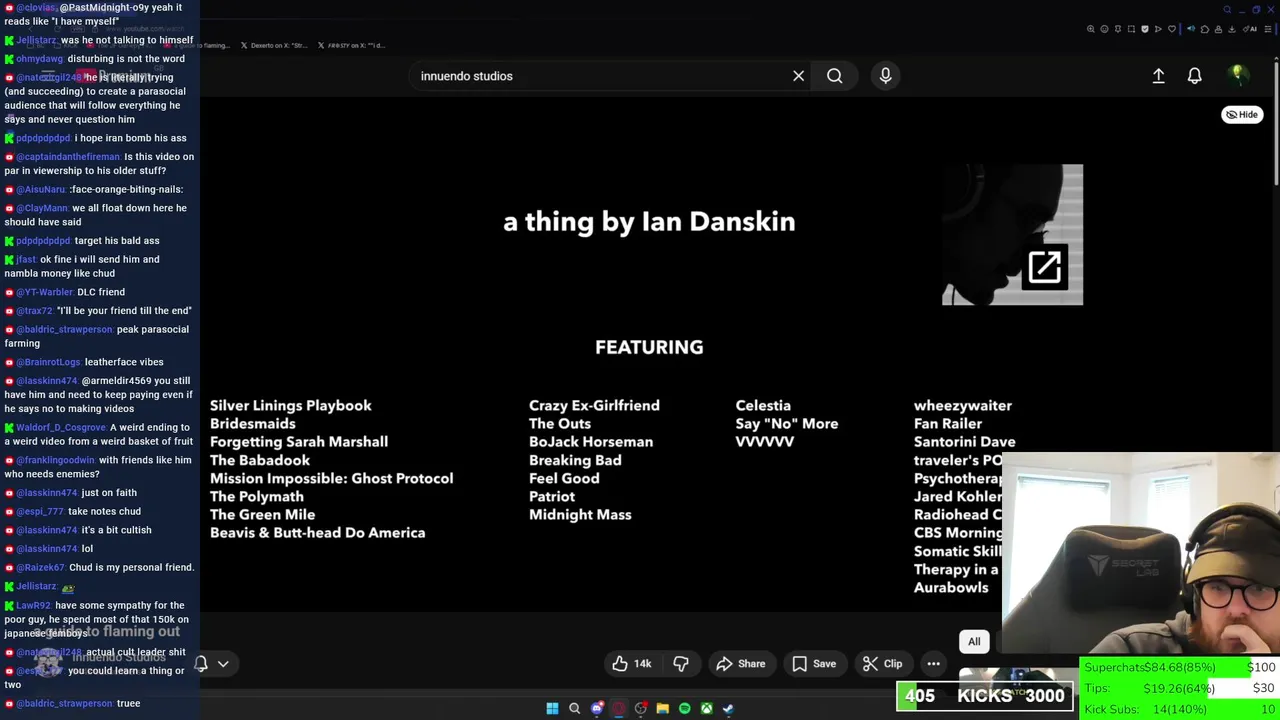Switch to 'FR0STY on X' browser tab
Image resolution: width=1280 pixels, height=720 pixels.
(350, 45)
